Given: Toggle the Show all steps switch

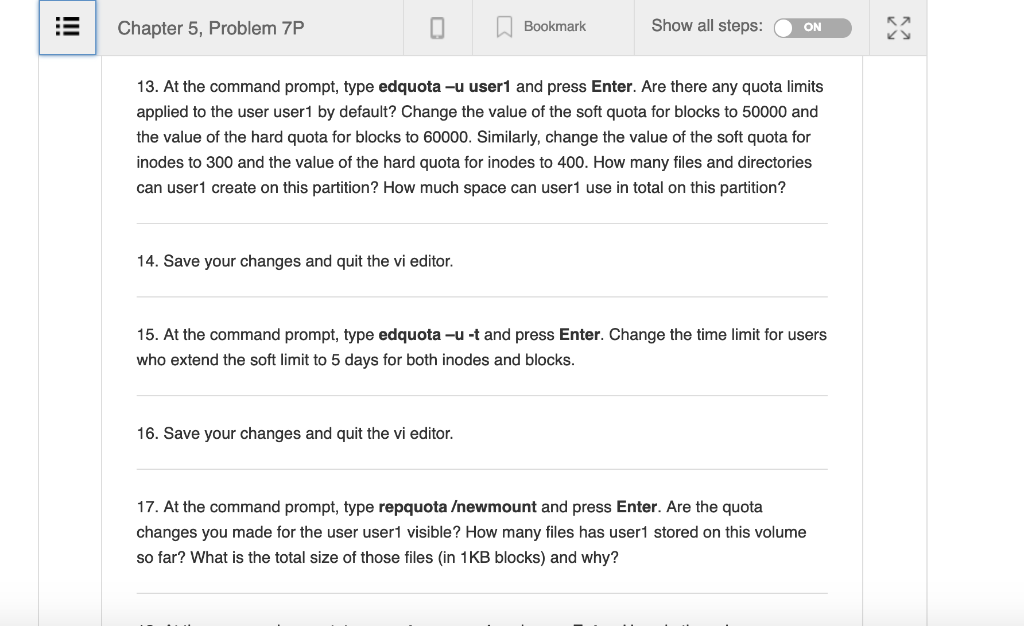Looking at the screenshot, I should (x=812, y=27).
